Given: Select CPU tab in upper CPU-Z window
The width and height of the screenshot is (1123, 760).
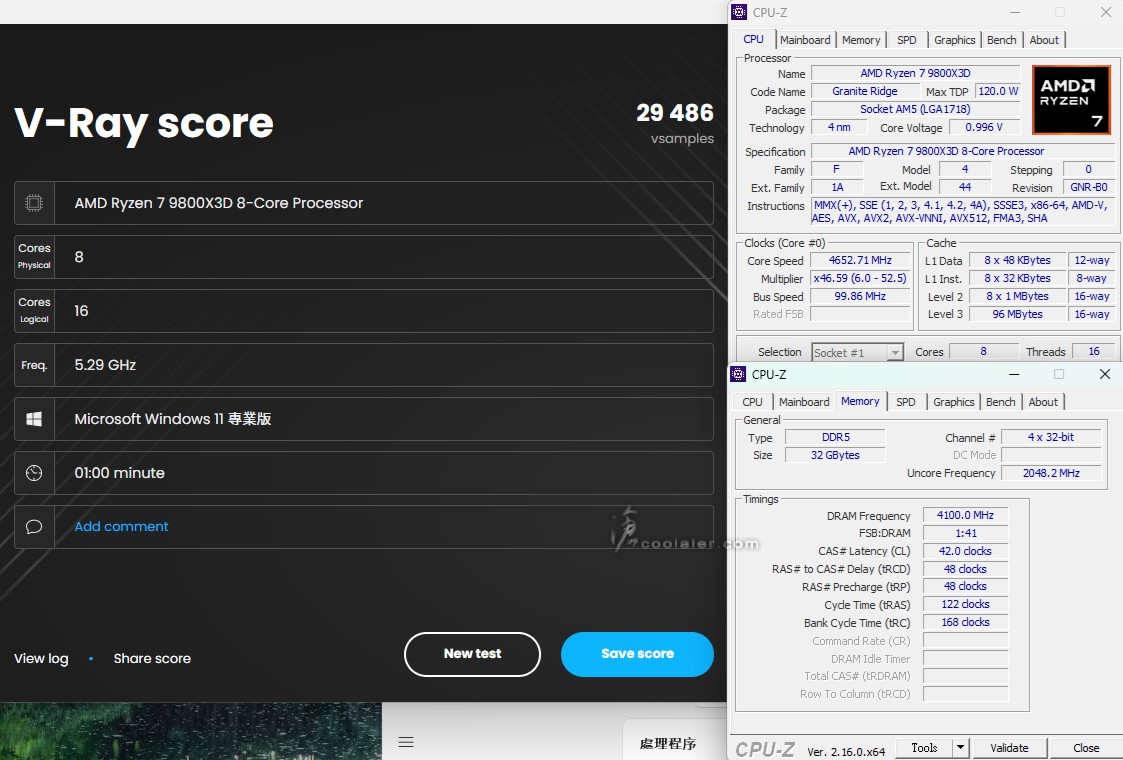Looking at the screenshot, I should [753, 39].
